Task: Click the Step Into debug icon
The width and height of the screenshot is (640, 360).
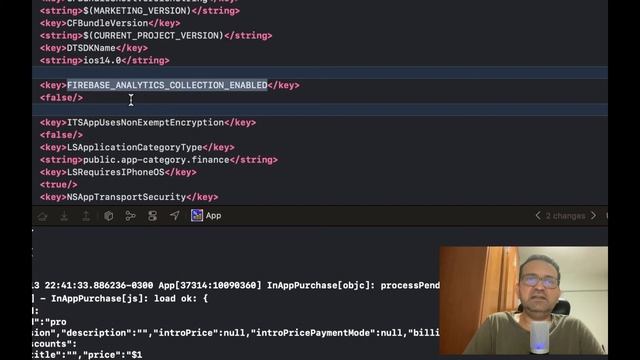Action: [64, 216]
